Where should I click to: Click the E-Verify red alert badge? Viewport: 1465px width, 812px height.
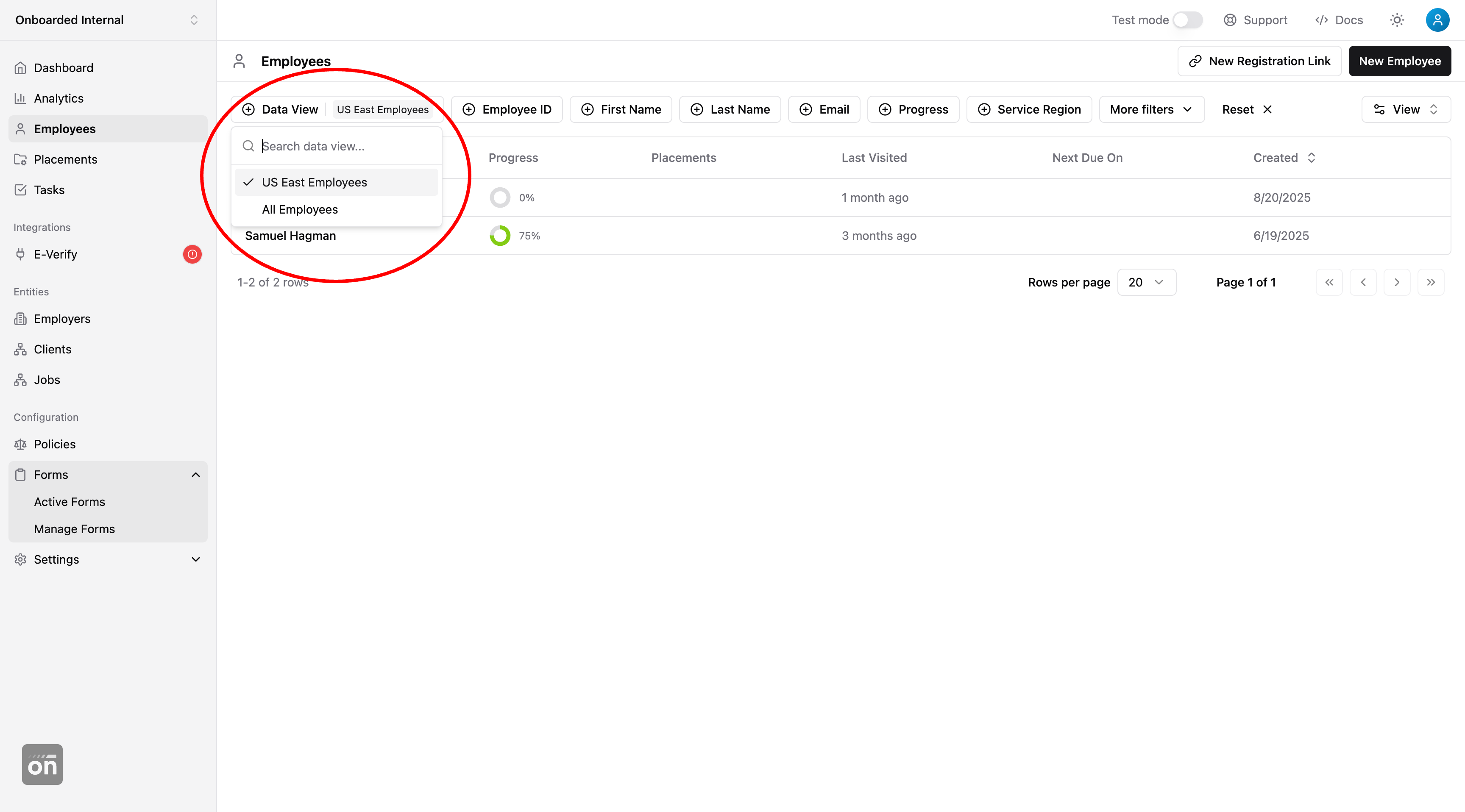(192, 254)
